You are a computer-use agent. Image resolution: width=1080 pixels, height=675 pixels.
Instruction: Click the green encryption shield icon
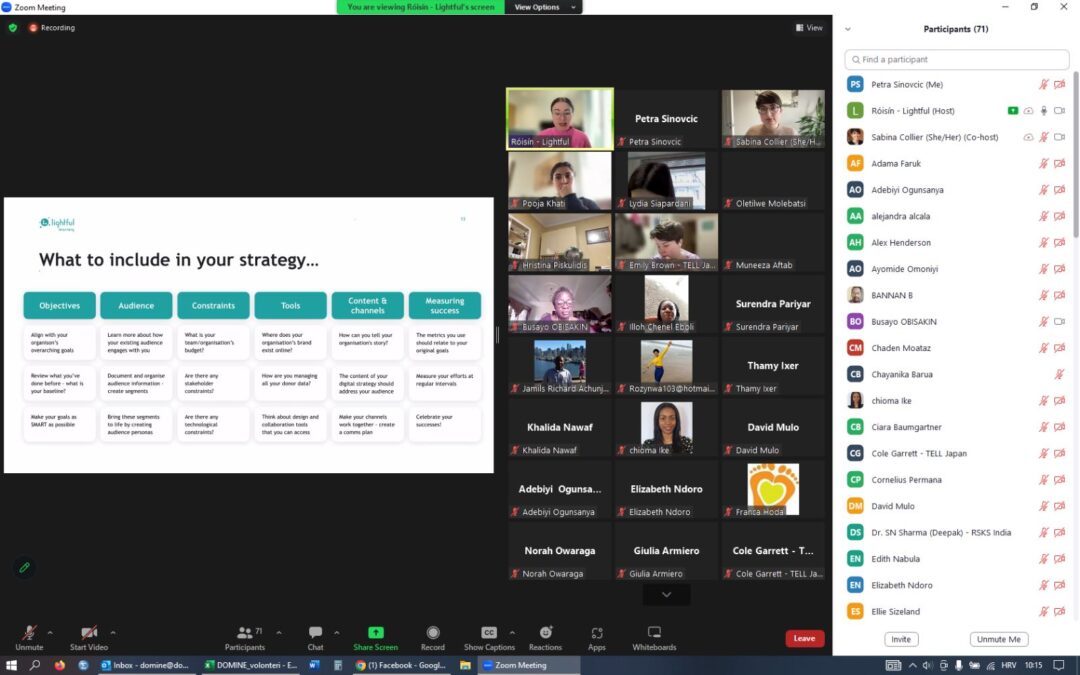point(13,28)
